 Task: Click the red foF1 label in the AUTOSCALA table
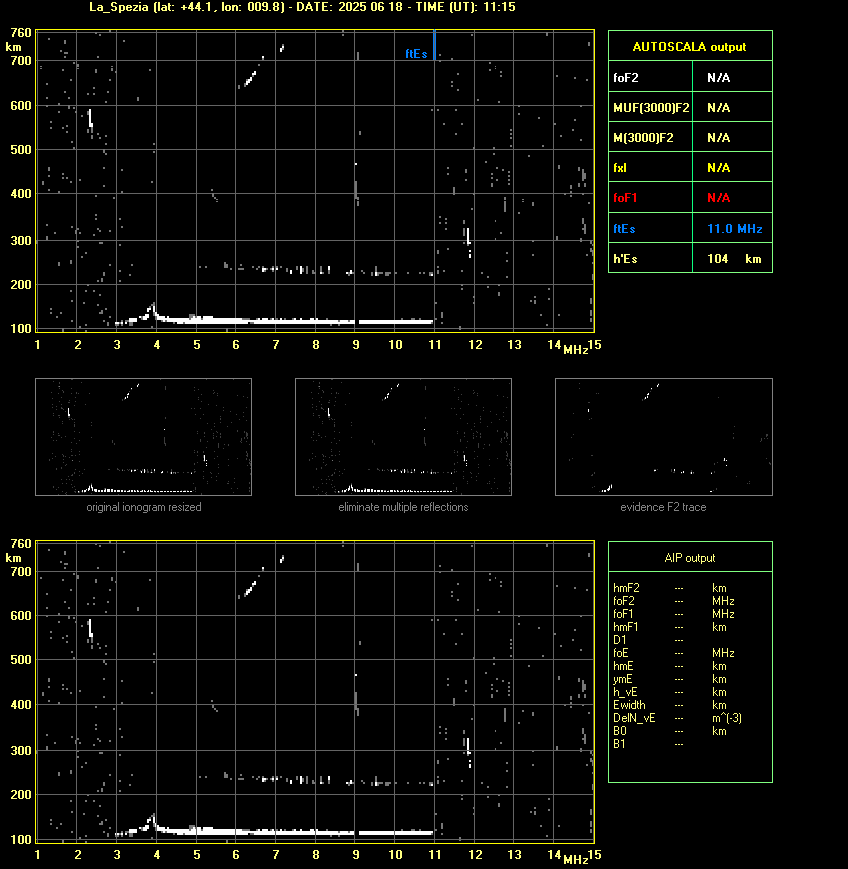click(x=625, y=198)
